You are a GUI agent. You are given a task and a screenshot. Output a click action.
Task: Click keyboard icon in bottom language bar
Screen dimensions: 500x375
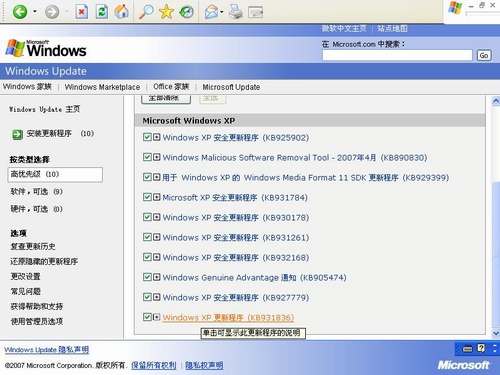468,349
